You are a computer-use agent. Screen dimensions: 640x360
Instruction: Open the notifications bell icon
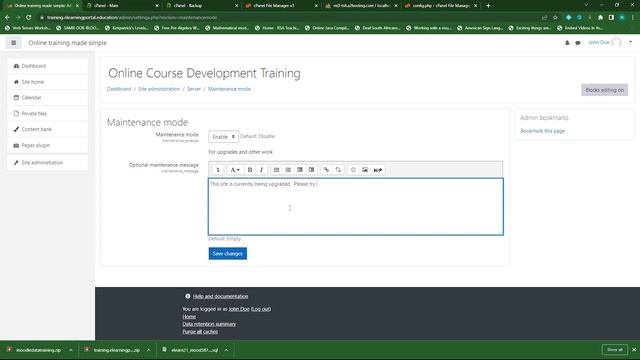pos(567,42)
